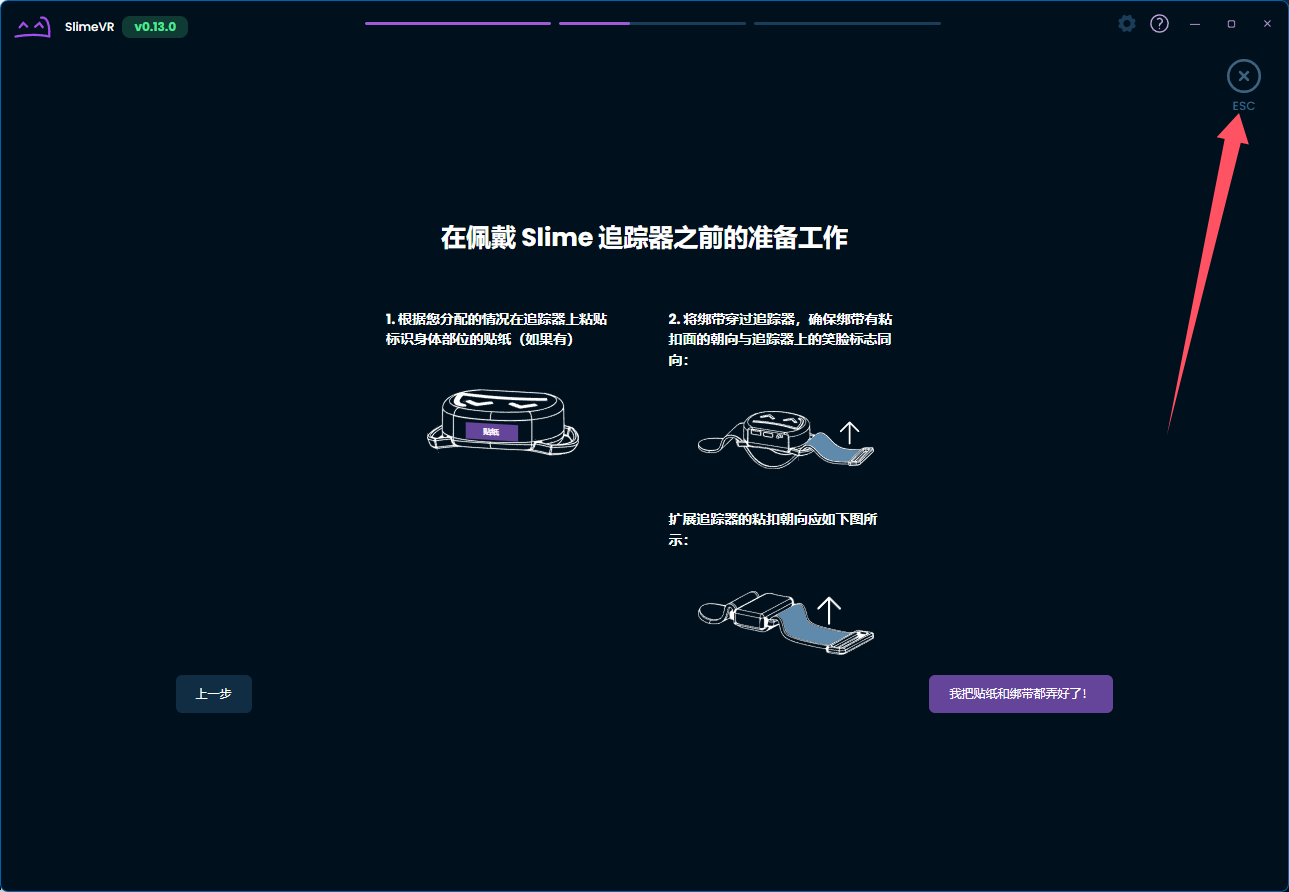This screenshot has height=892, width=1289.
Task: Click the third progress bar segment
Action: pos(847,23)
